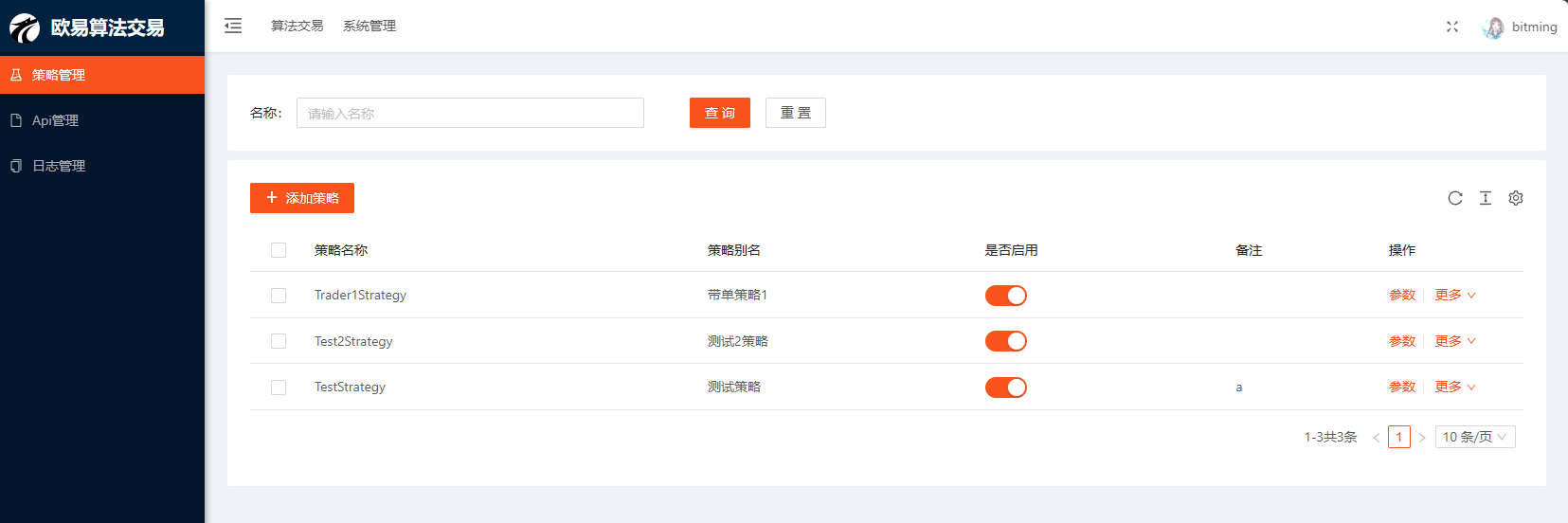
Task: Refresh the strategy table
Action: tap(1455, 198)
